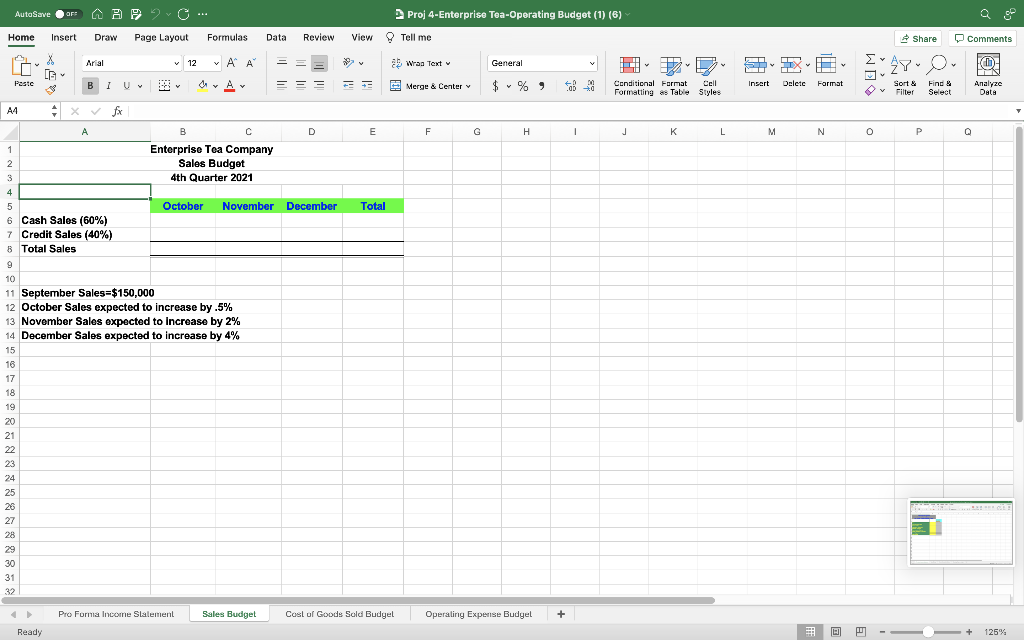The height and width of the screenshot is (640, 1024).
Task: Apply yellow fill color swatch
Action: [x=202, y=86]
